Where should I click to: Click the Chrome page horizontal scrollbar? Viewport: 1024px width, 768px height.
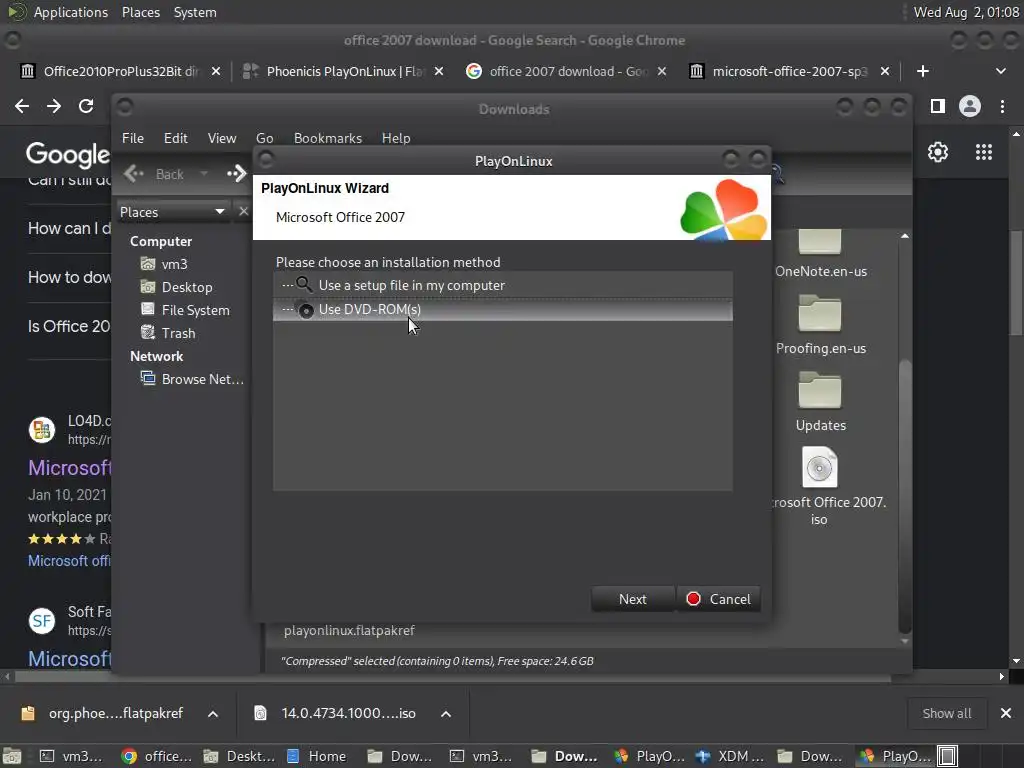451,677
